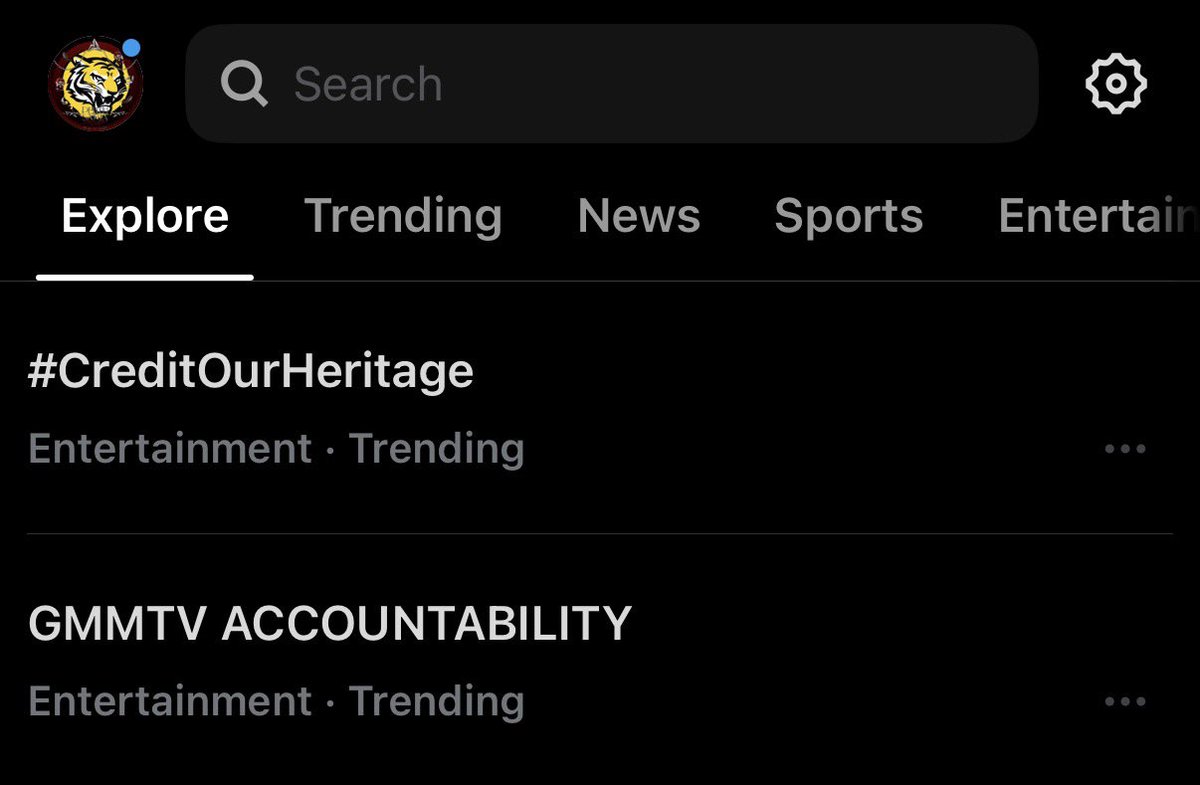This screenshot has height=785, width=1200.
Task: Switch to the Trending tab
Action: (x=403, y=216)
